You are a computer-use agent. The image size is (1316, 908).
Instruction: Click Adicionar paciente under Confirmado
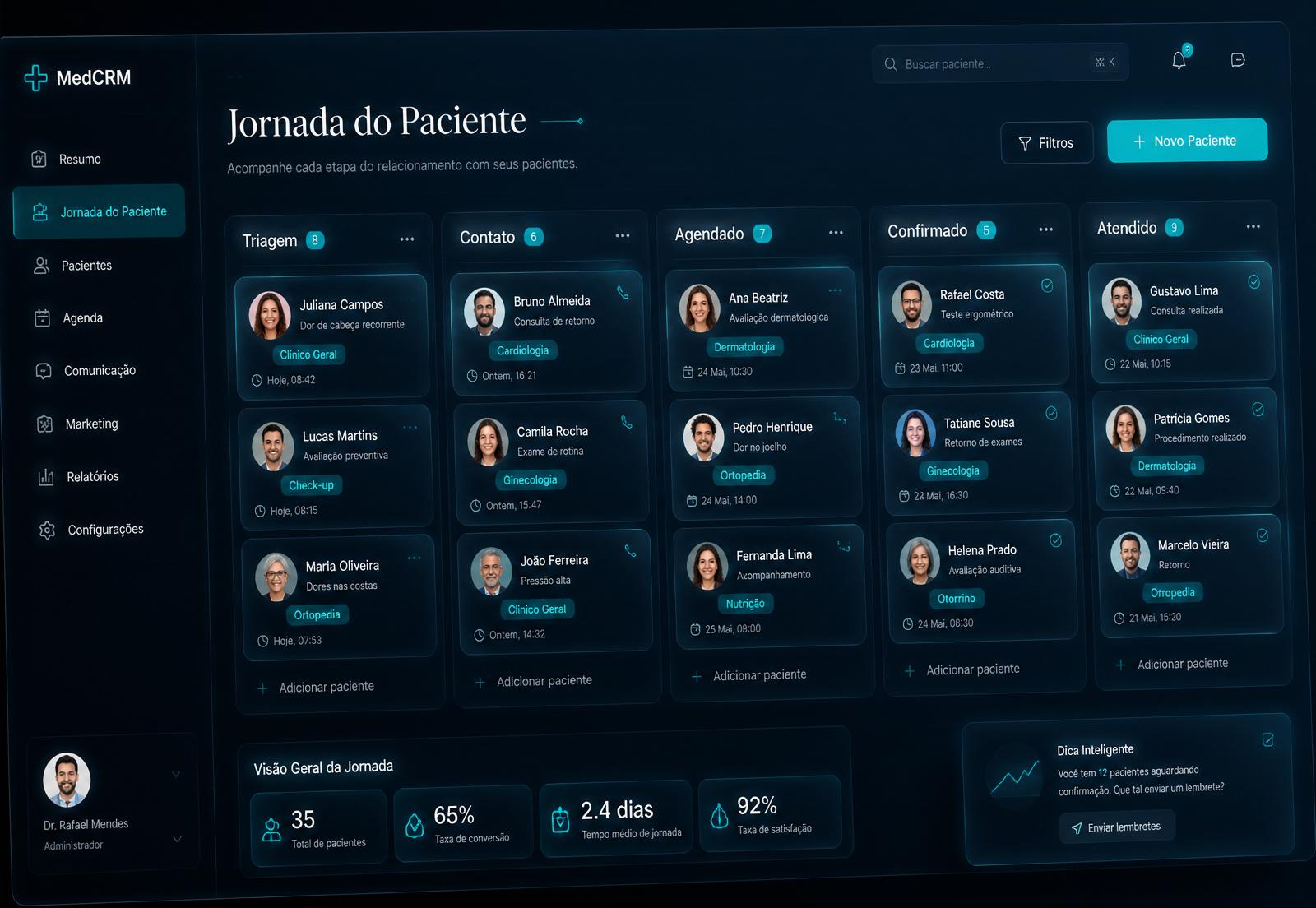click(x=962, y=670)
